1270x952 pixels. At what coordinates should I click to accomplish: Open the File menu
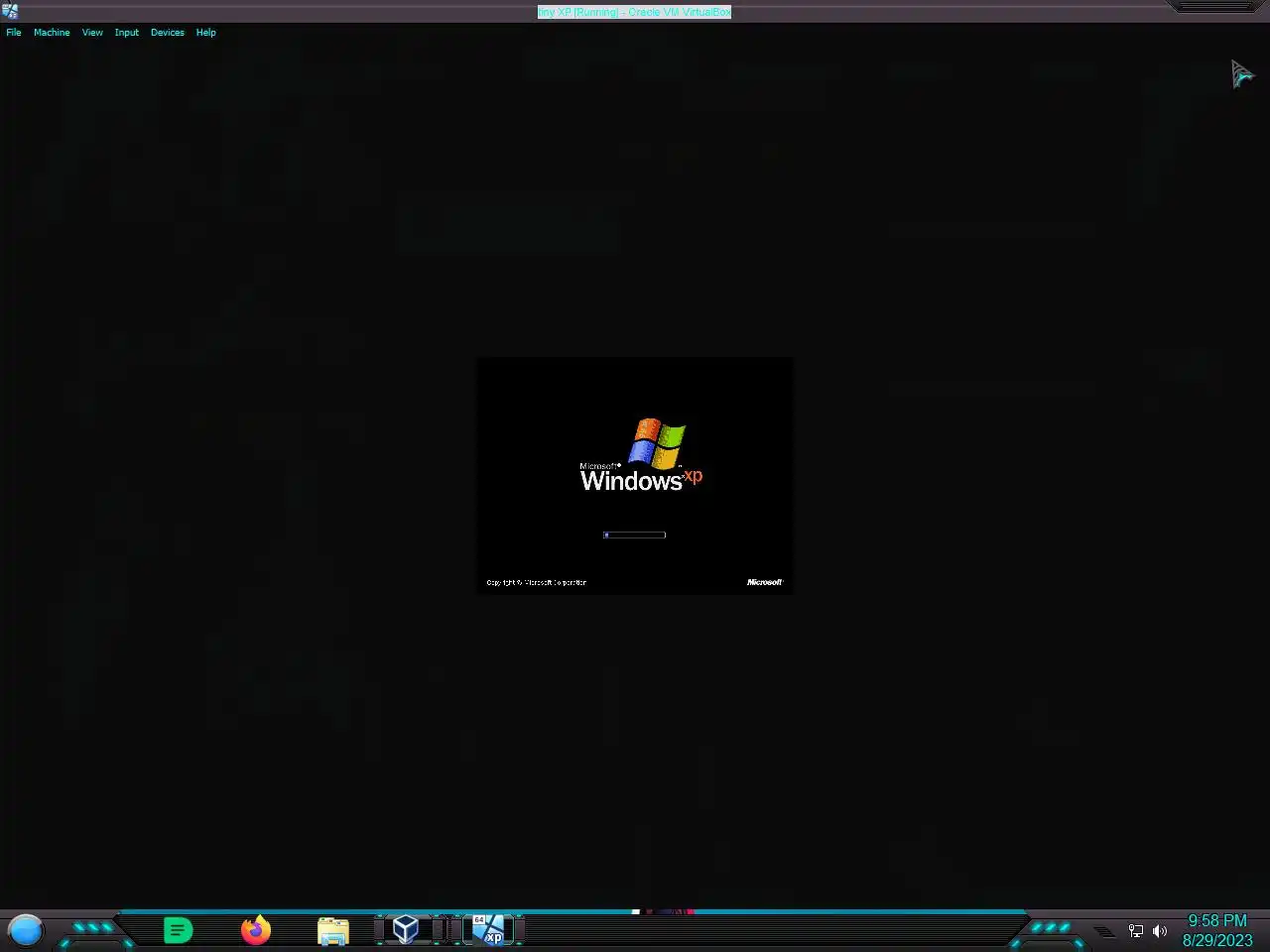14,33
